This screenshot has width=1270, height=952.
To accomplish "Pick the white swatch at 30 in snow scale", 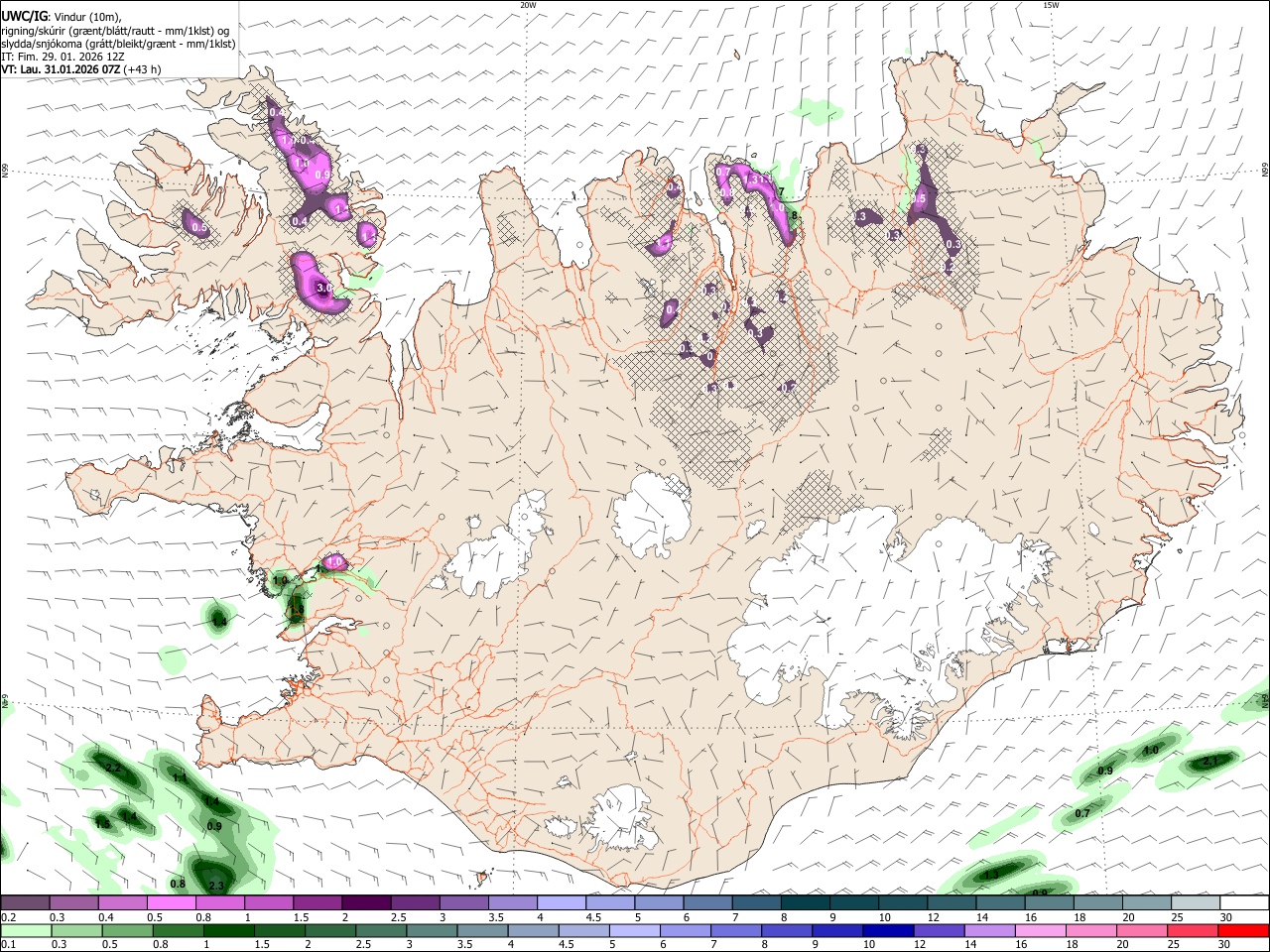I will point(1245,903).
